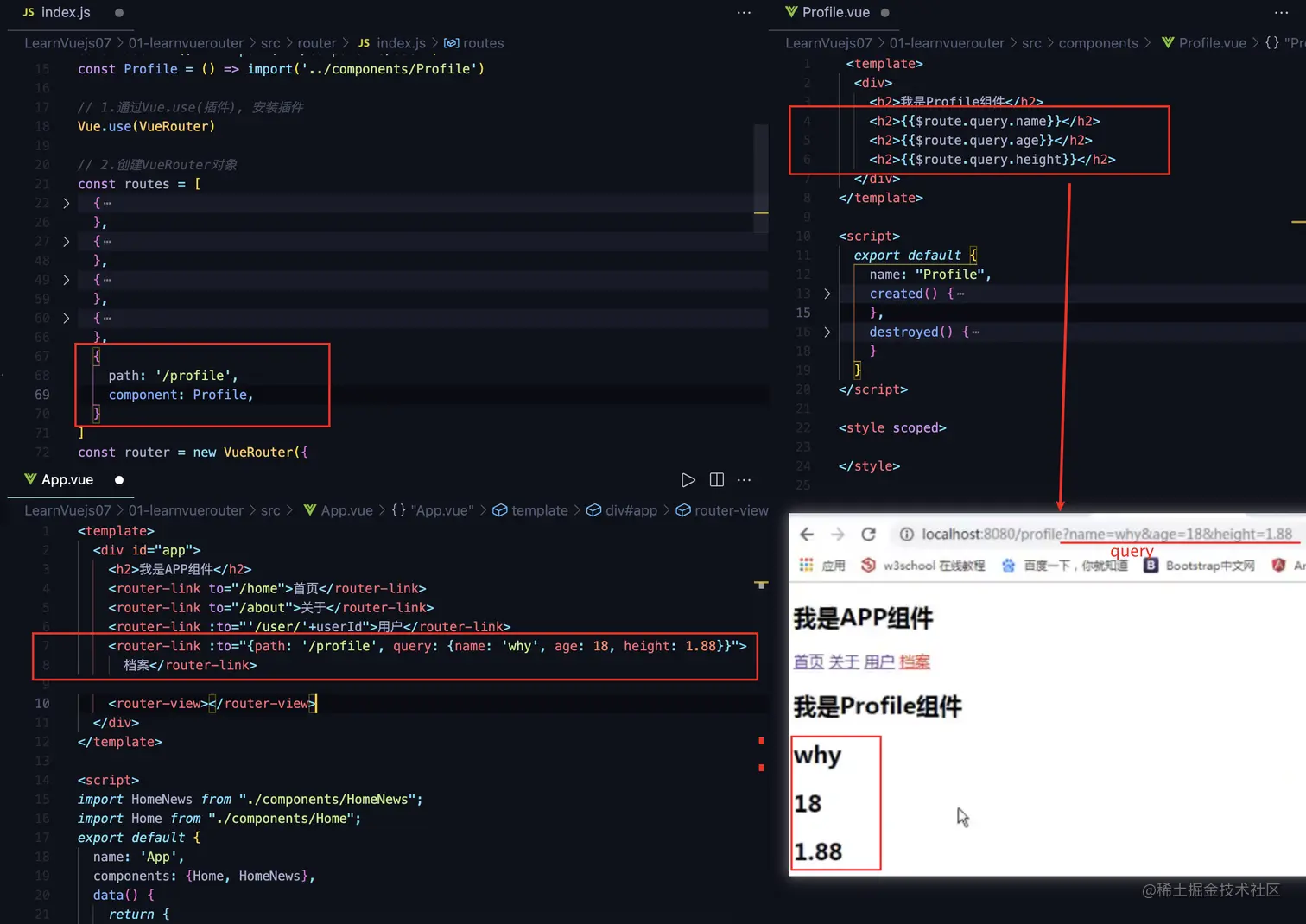Click line number 69 in index.js
The height and width of the screenshot is (924, 1306).
[41, 395]
